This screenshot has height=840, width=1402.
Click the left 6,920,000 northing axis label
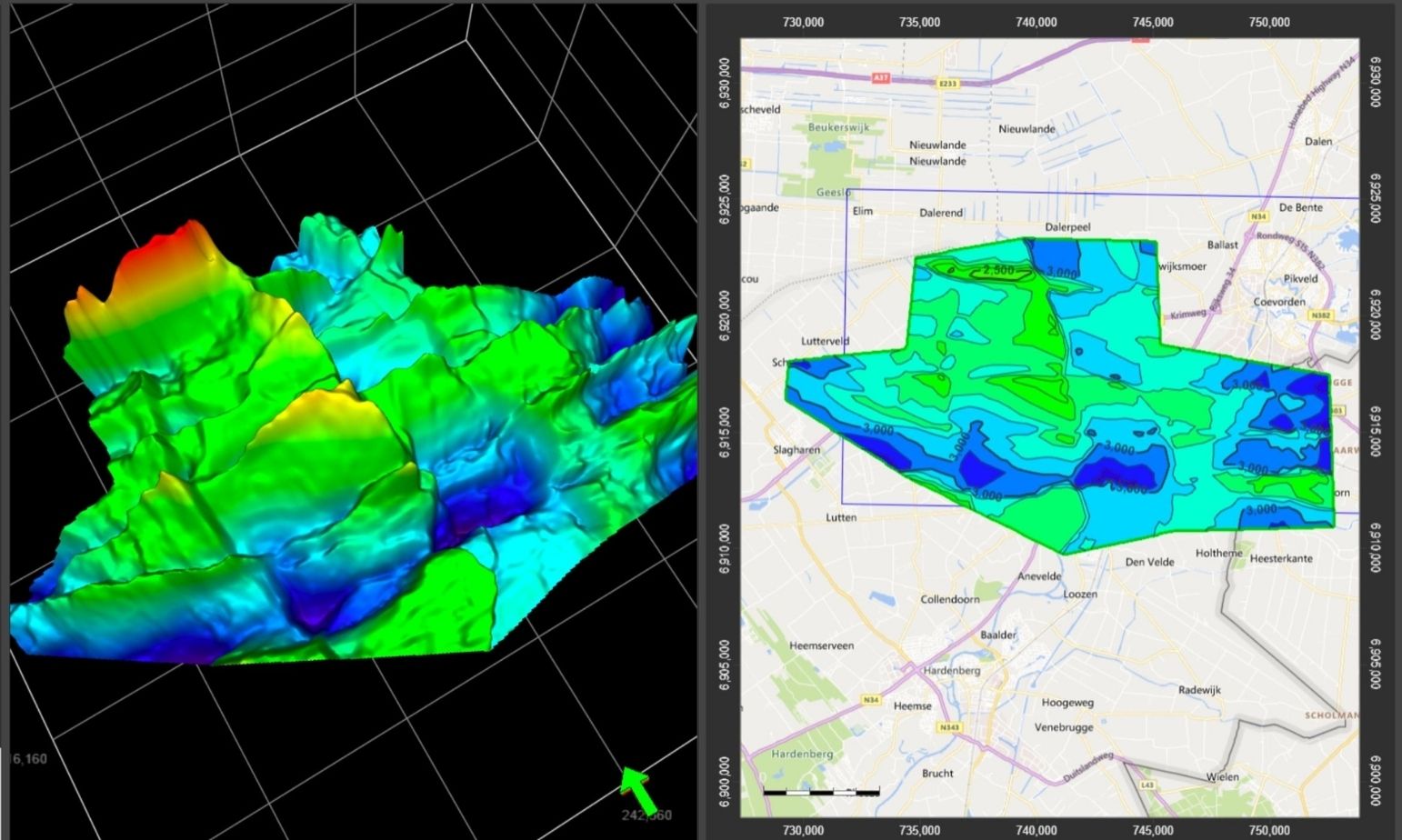click(x=725, y=315)
